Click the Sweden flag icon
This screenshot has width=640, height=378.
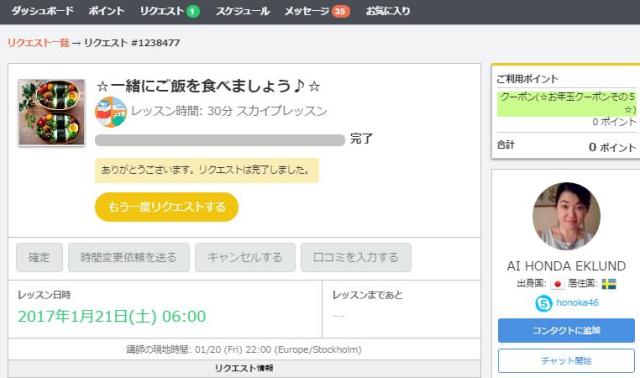pyautogui.click(x=609, y=284)
